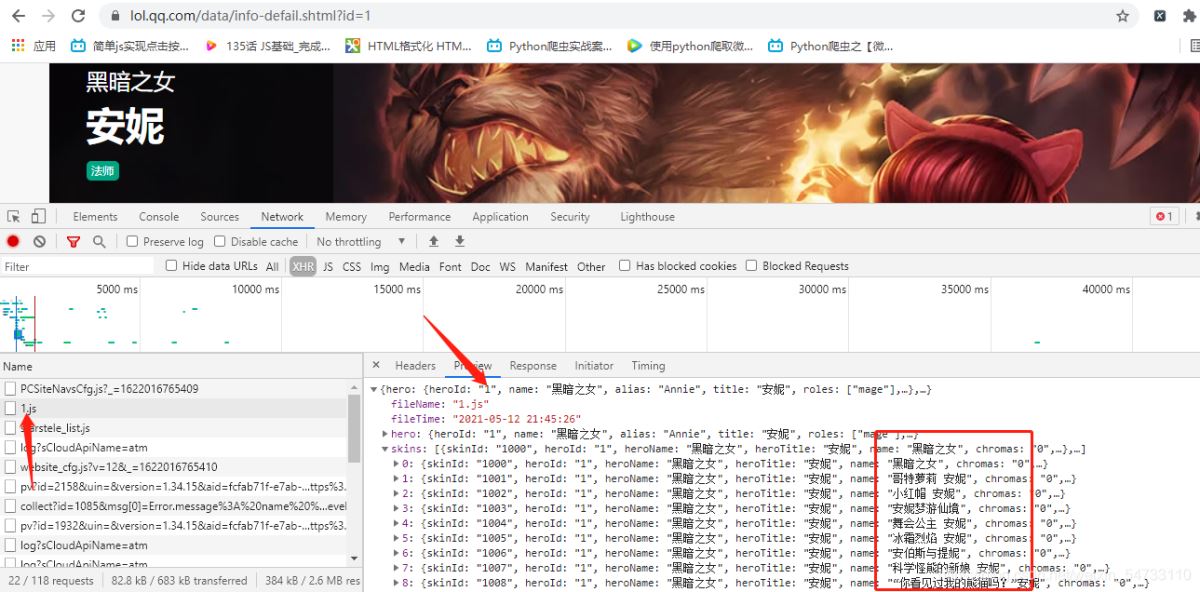Click the red record network log button
This screenshot has height=592, width=1200.
coord(13,241)
